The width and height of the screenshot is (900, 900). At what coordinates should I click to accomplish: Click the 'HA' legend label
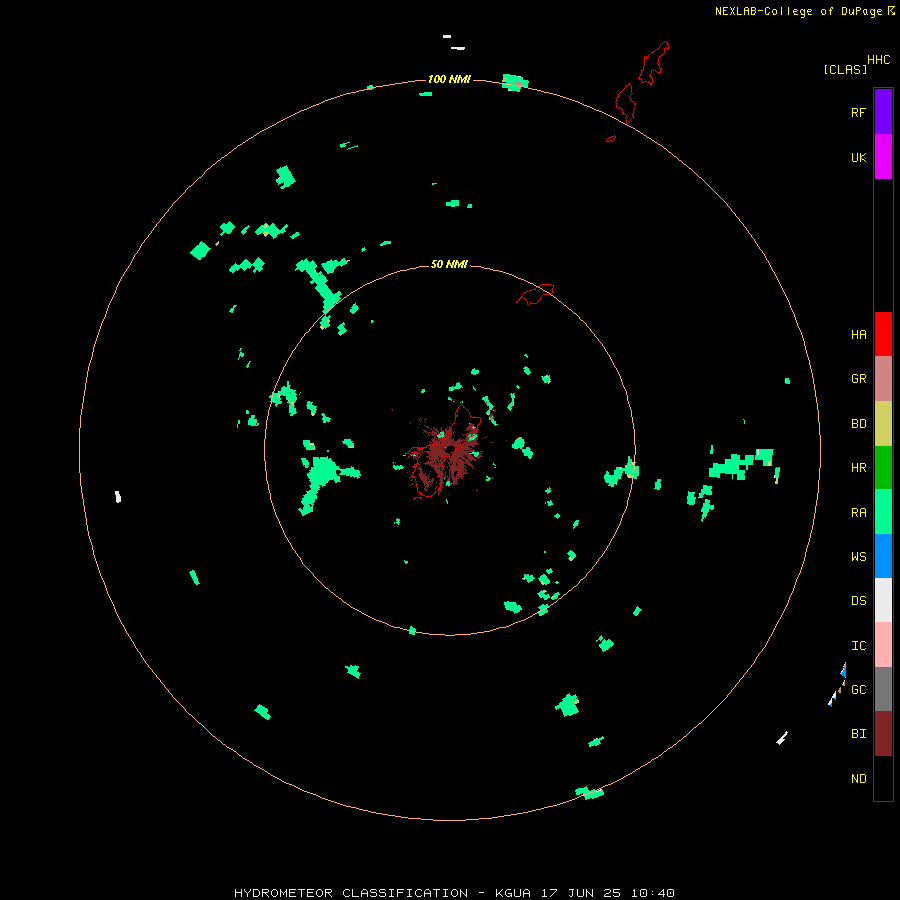[x=858, y=335]
